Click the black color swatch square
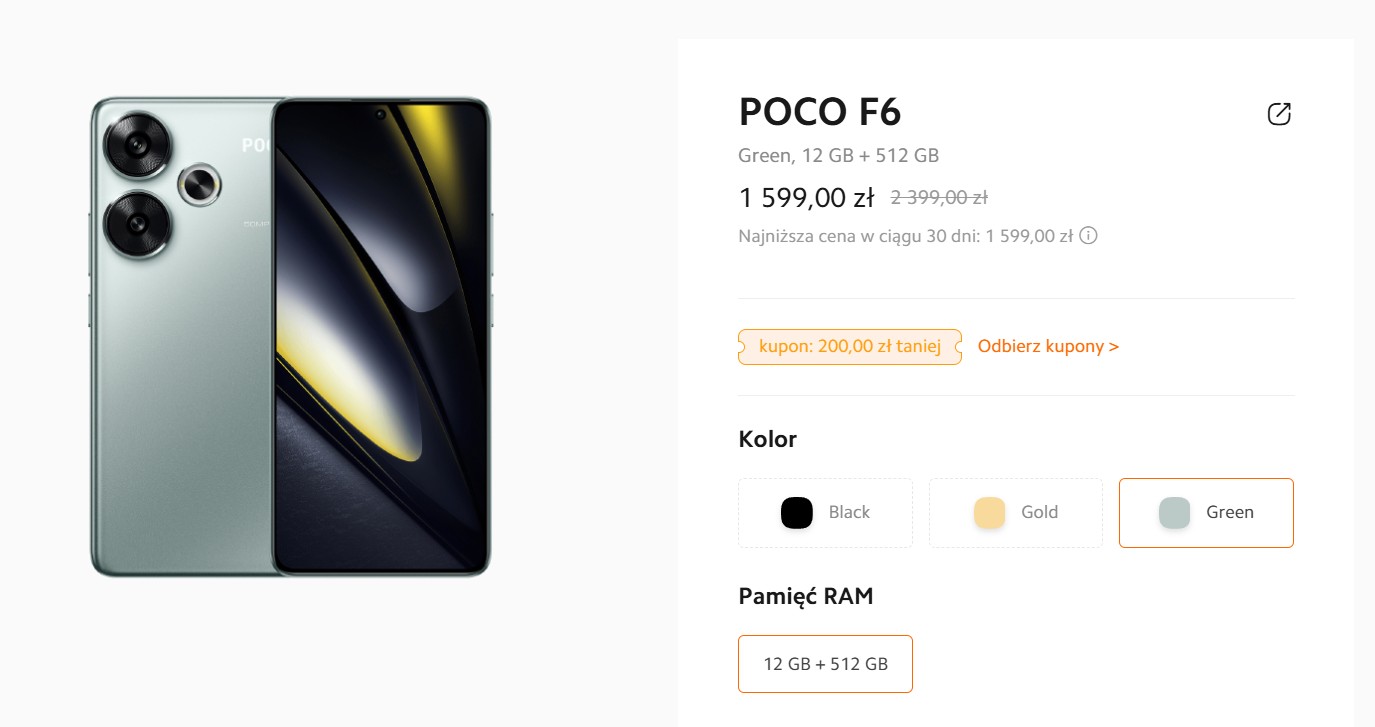Screen dimensions: 1375x727 [x=797, y=513]
